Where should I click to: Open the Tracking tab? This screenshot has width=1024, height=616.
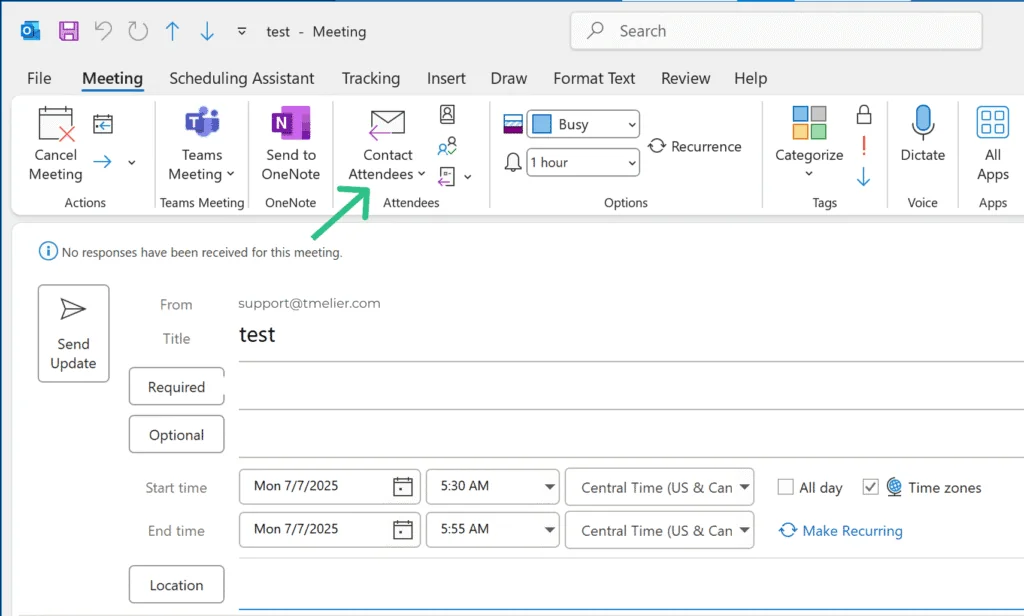click(371, 78)
